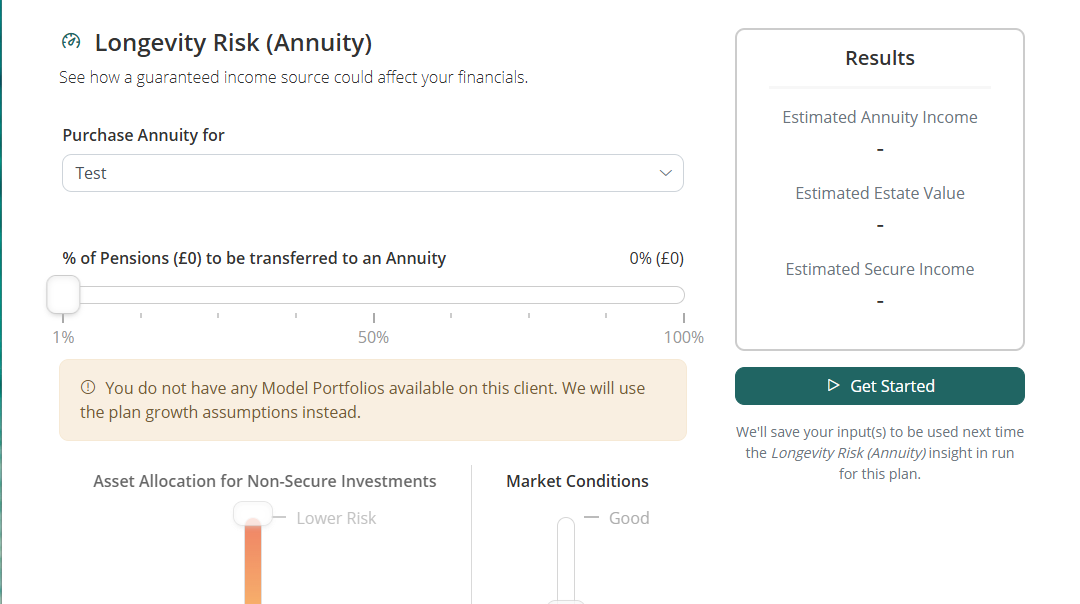Click the 0% (£0) transfer value readout

pyautogui.click(x=656, y=258)
